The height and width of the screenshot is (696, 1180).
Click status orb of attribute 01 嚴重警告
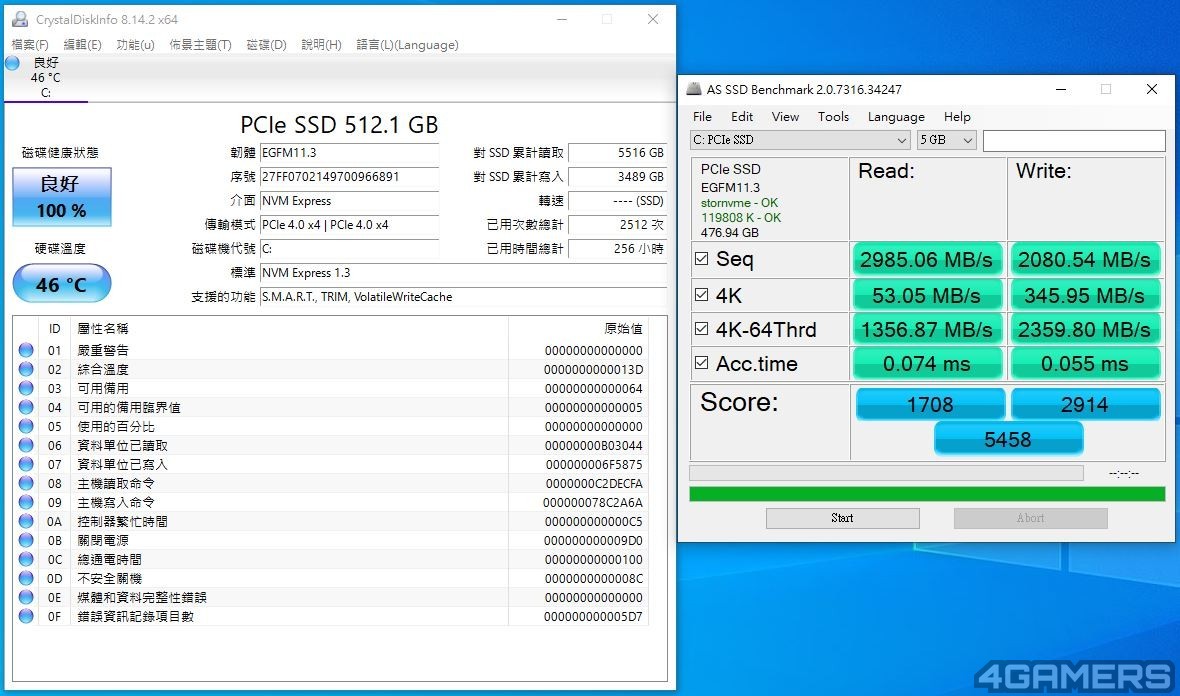click(26, 350)
